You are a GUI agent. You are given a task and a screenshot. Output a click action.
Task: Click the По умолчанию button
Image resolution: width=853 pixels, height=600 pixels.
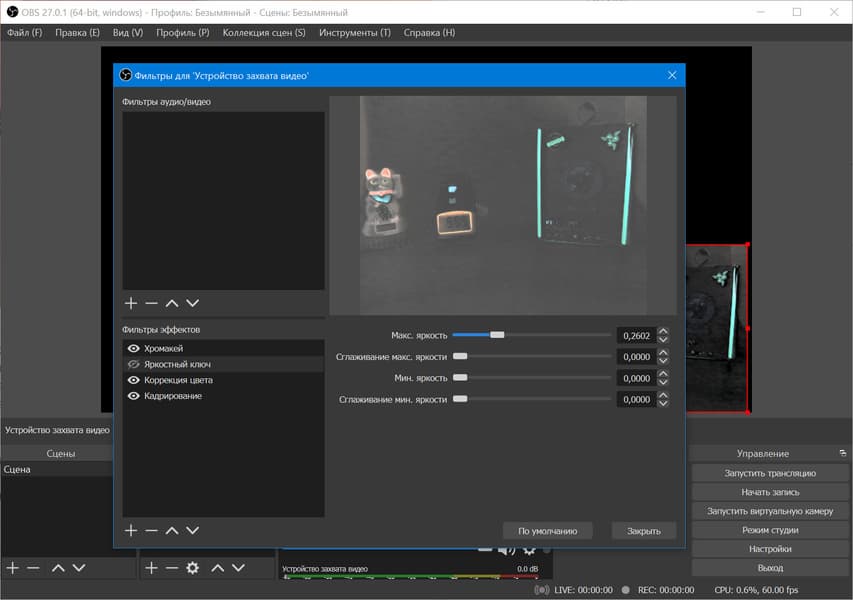(547, 531)
